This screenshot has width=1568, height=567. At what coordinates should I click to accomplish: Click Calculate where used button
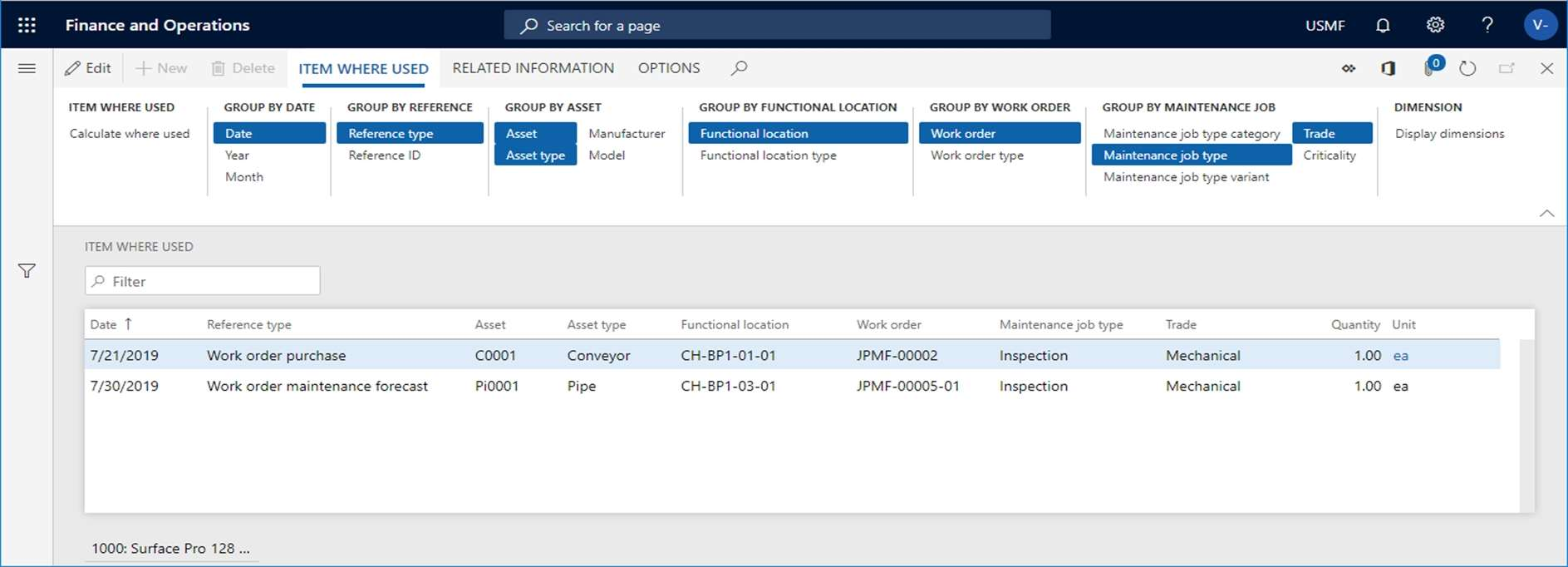tap(130, 134)
